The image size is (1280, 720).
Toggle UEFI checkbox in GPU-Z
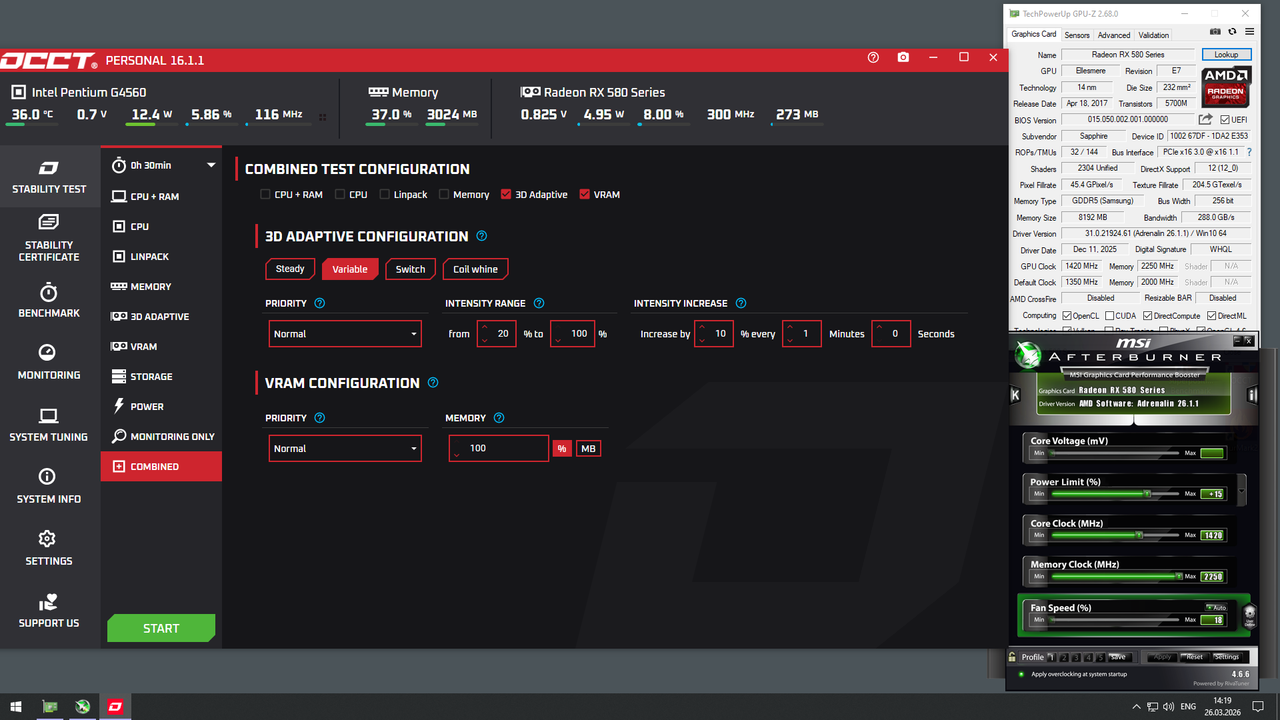tap(1225, 120)
